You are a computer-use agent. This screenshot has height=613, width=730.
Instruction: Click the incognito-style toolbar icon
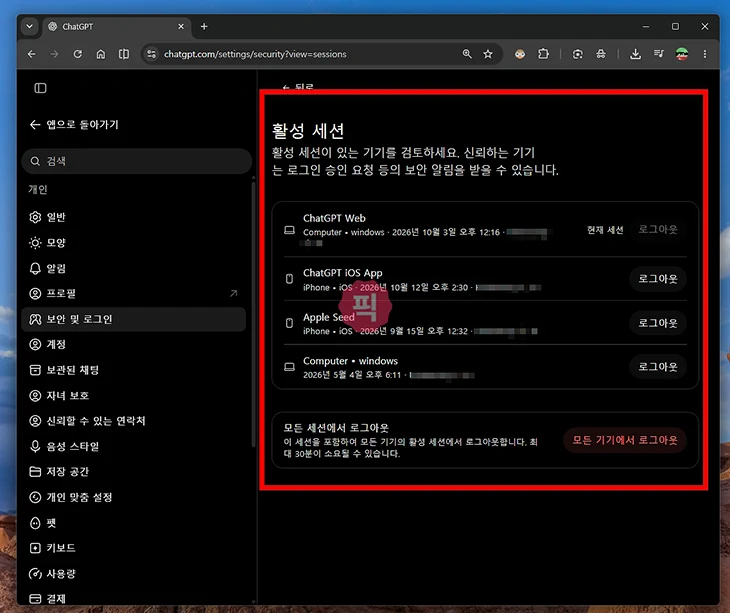[601, 54]
